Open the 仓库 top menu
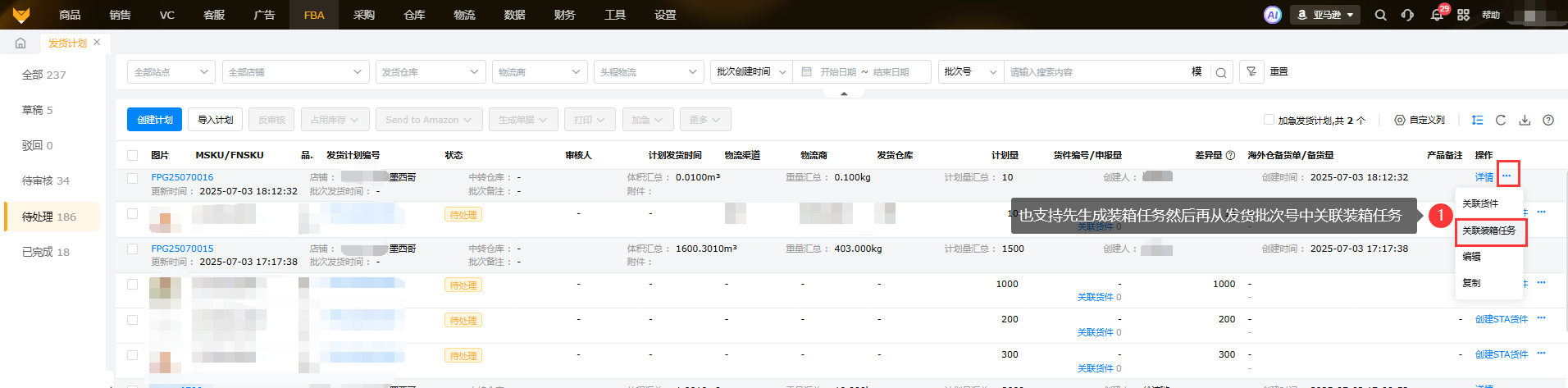 click(x=414, y=15)
